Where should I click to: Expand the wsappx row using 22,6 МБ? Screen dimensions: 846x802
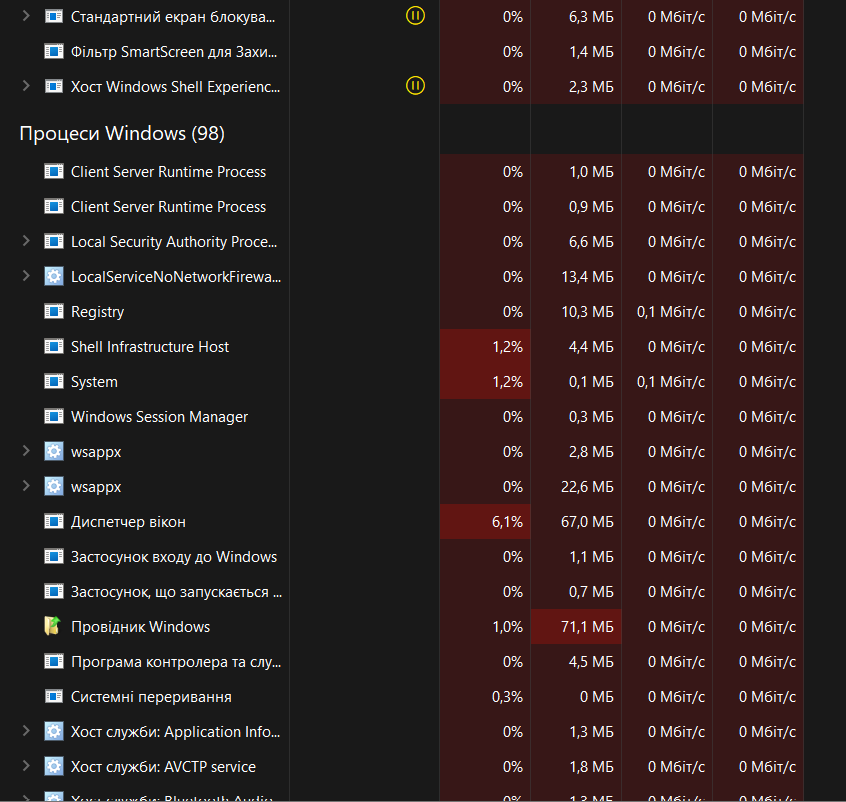click(26, 486)
